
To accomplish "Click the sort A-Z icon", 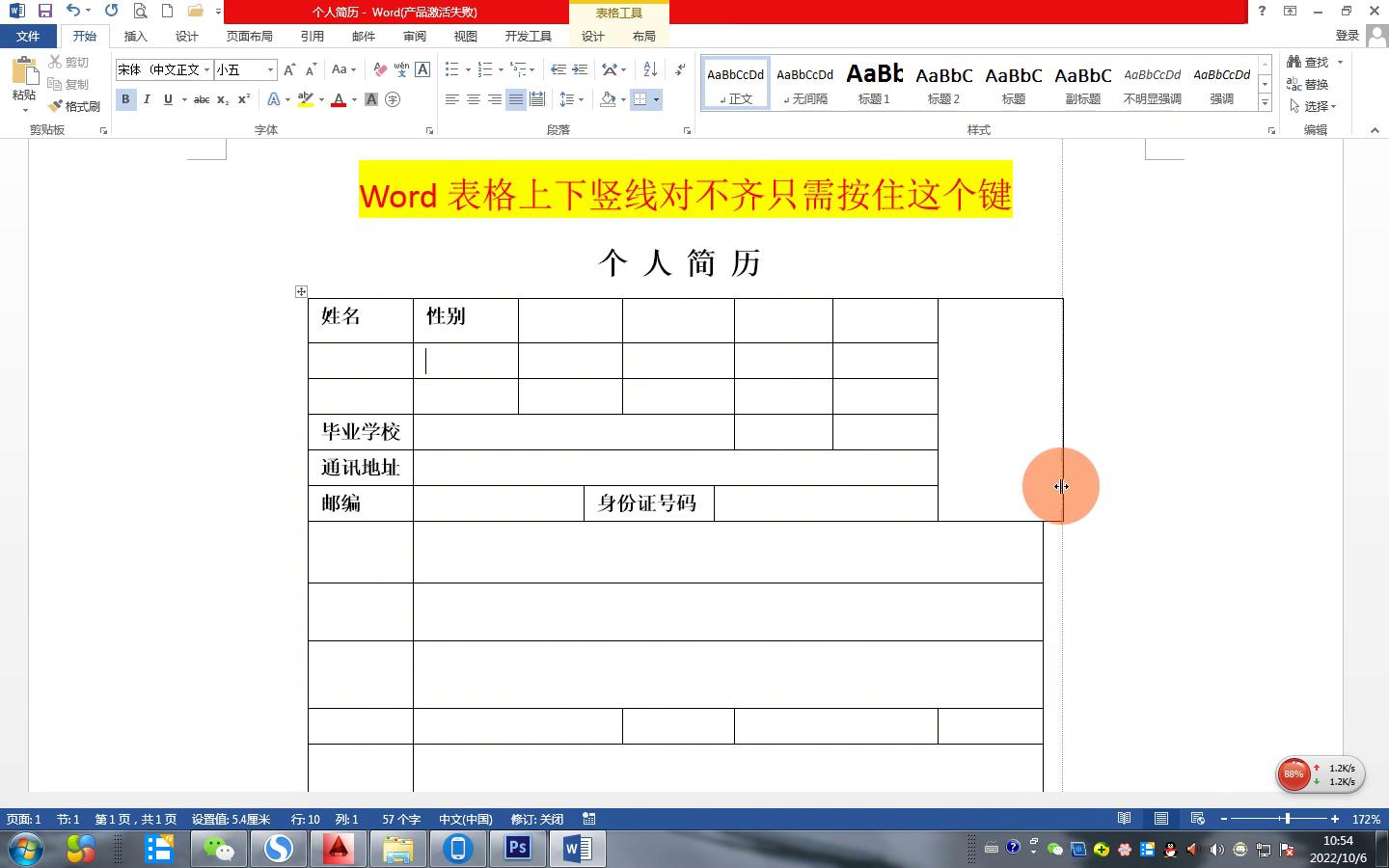I will point(650,69).
